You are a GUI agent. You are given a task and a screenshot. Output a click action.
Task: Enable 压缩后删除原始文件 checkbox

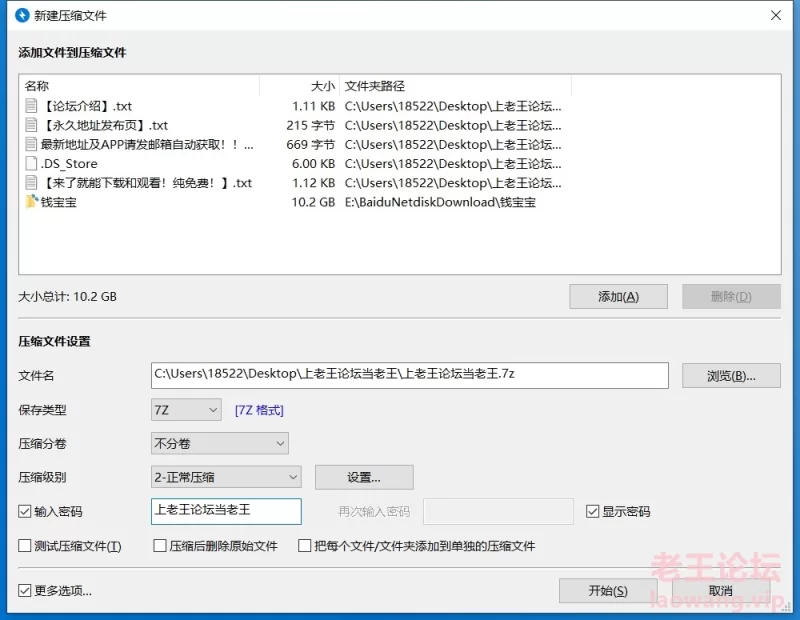(160, 546)
